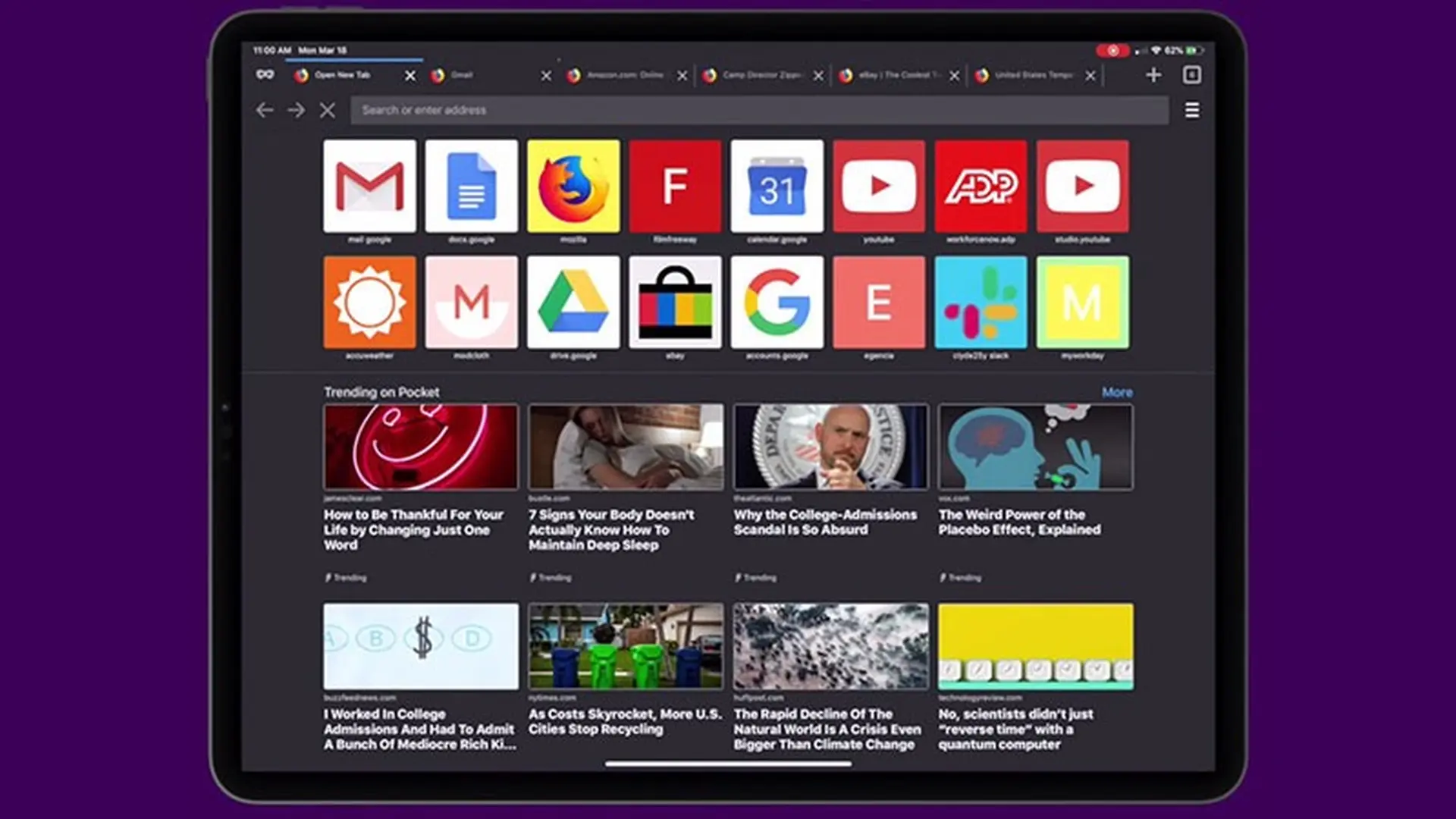Viewport: 1456px width, 819px height.
Task: Close the eBay tab
Action: click(x=955, y=76)
